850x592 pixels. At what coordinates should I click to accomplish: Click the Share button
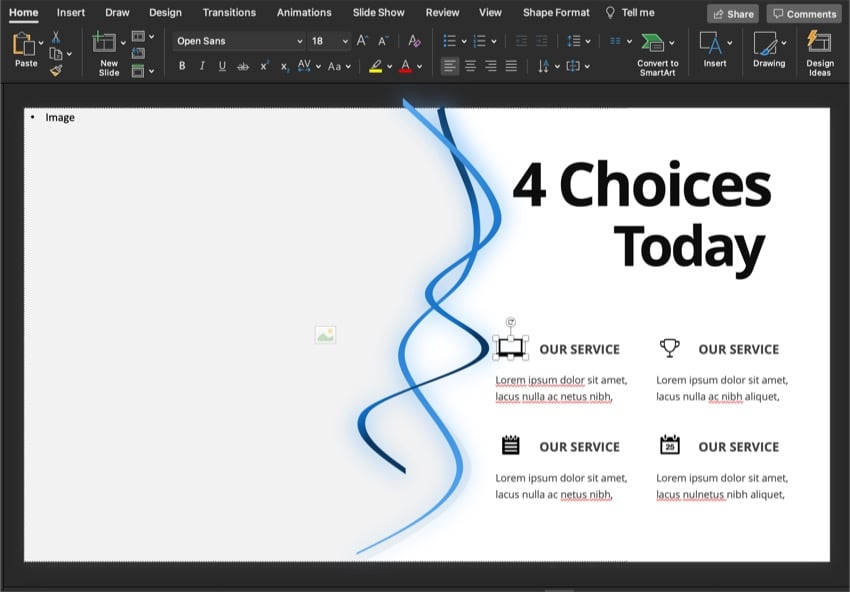click(732, 14)
